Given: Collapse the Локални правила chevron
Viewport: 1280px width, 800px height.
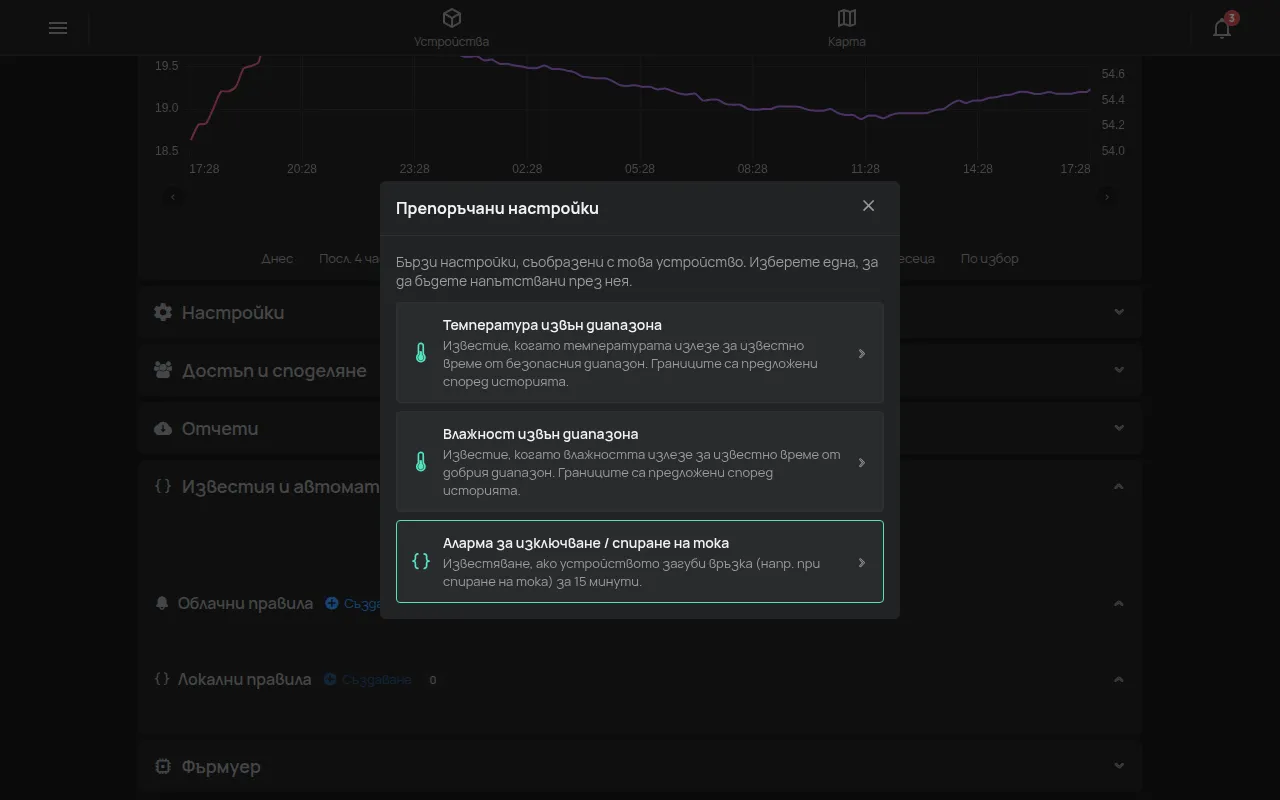Looking at the screenshot, I should coord(1119,680).
